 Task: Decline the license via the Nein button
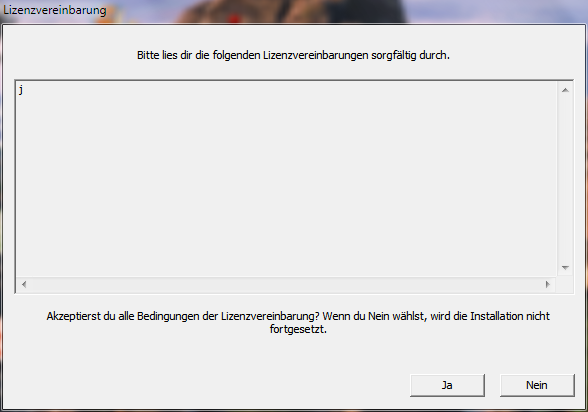coord(537,385)
